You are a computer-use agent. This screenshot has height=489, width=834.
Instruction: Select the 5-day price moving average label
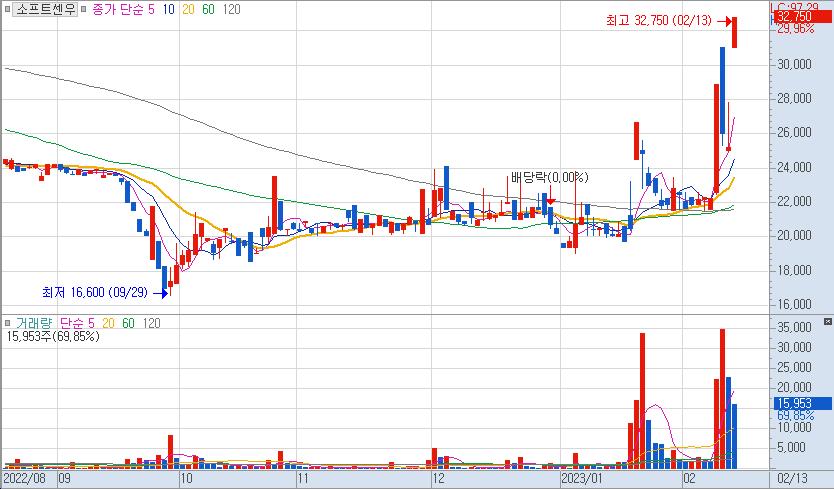point(152,9)
